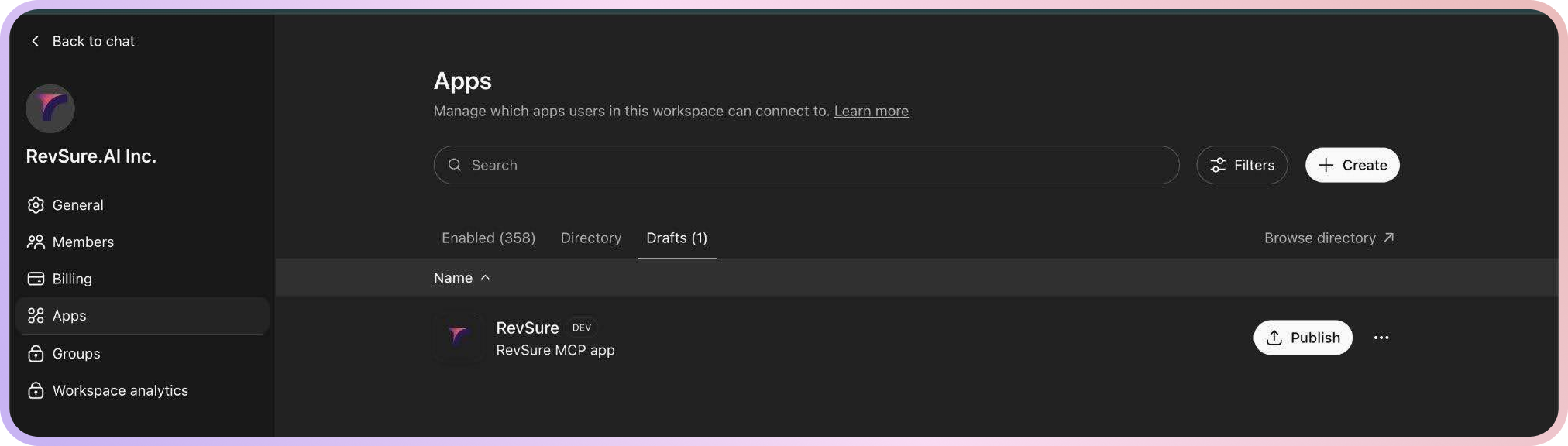
Task: Click the Apps page heading
Action: 462,81
